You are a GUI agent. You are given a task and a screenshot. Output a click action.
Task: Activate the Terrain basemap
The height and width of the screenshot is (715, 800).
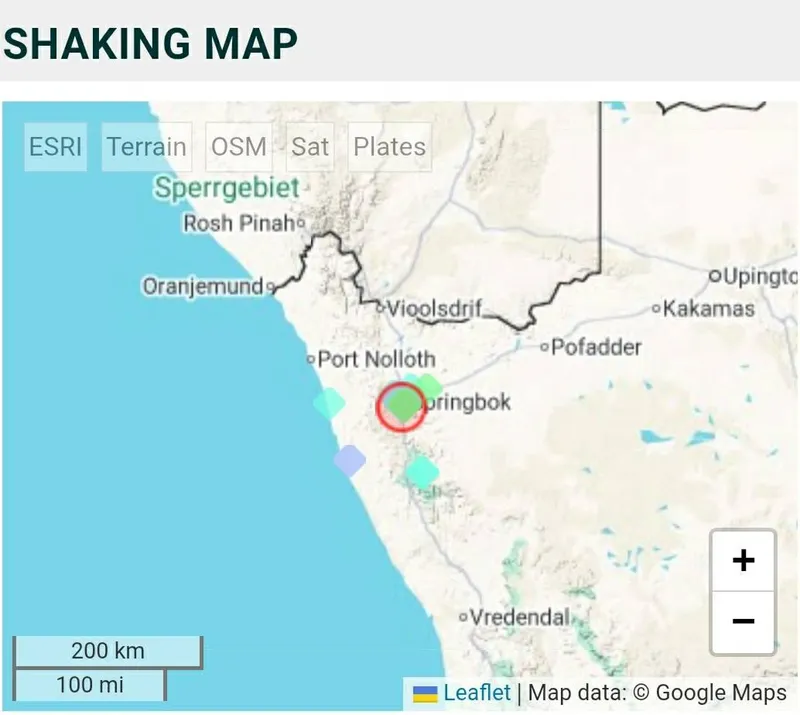[x=146, y=147]
